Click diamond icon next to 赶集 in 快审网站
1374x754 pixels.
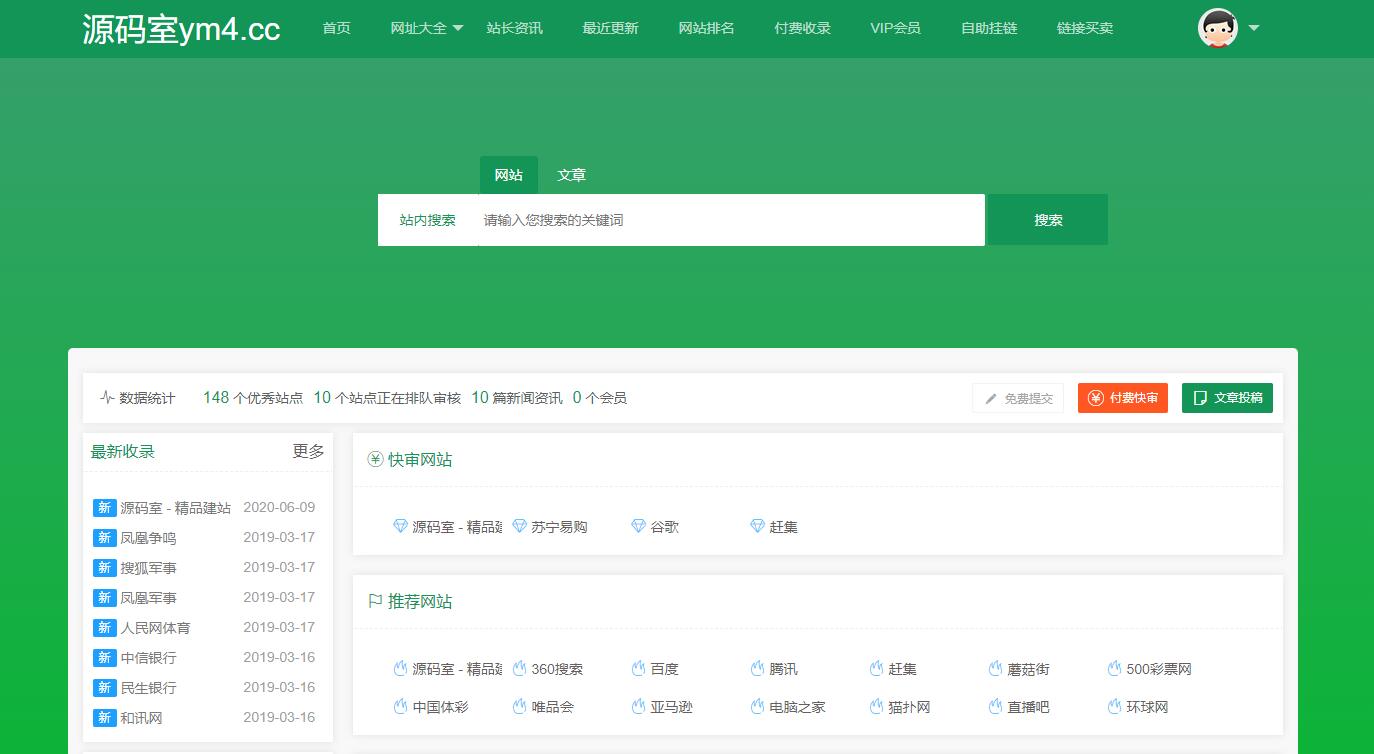[758, 526]
